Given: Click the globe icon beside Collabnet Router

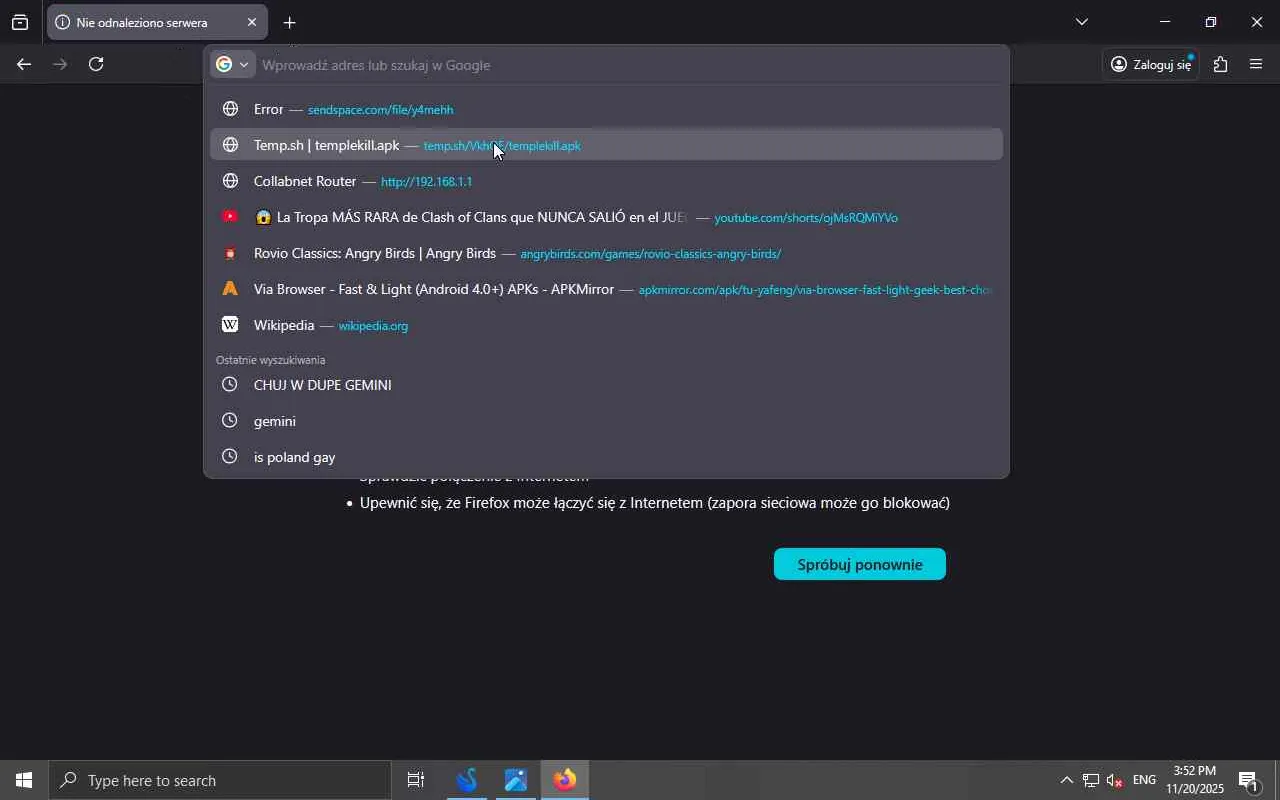Looking at the screenshot, I should click(230, 181).
